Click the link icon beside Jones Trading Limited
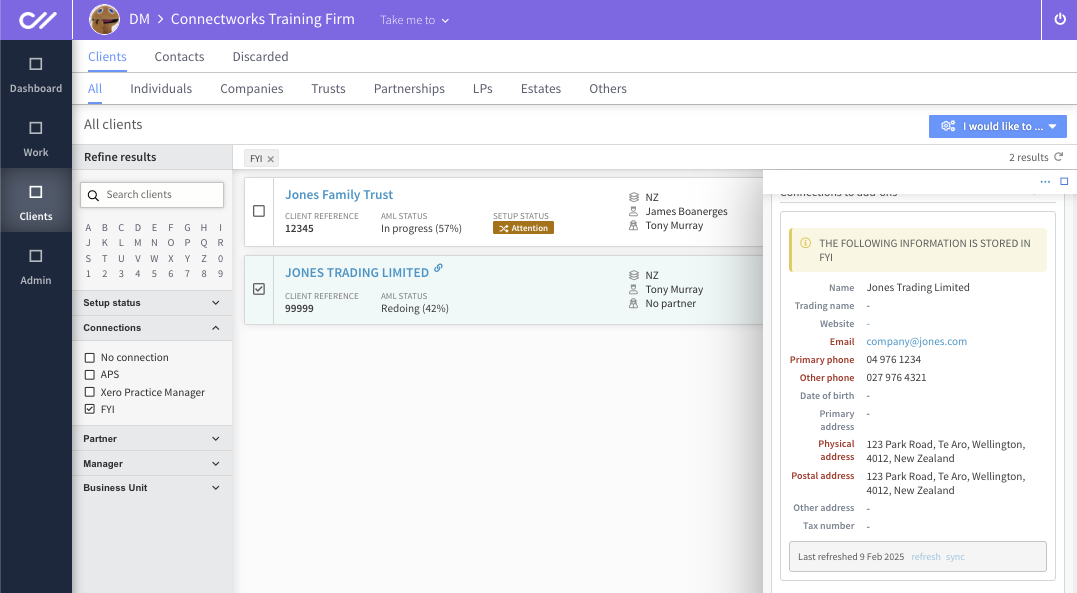The height and width of the screenshot is (593, 1077). pos(438,268)
